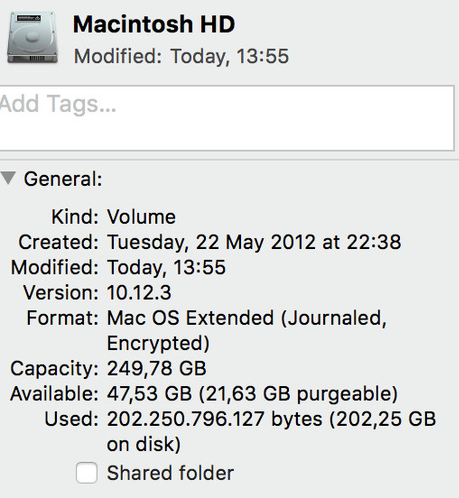This screenshot has width=459, height=498.
Task: Click the header Modified Today, 13:55 subtitle
Action: click(x=181, y=56)
